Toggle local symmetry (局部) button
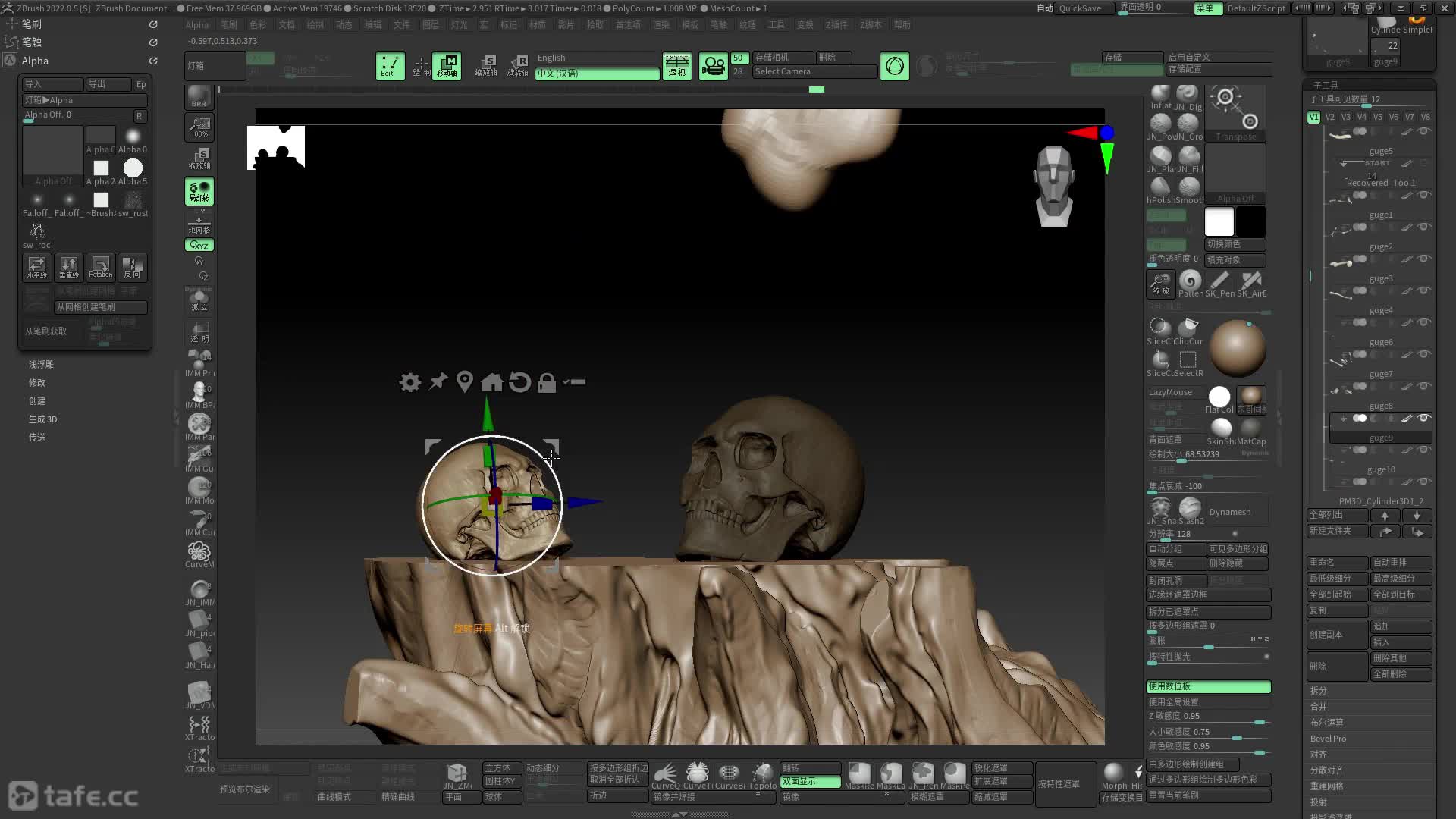The height and width of the screenshot is (819, 1456). (x=199, y=191)
